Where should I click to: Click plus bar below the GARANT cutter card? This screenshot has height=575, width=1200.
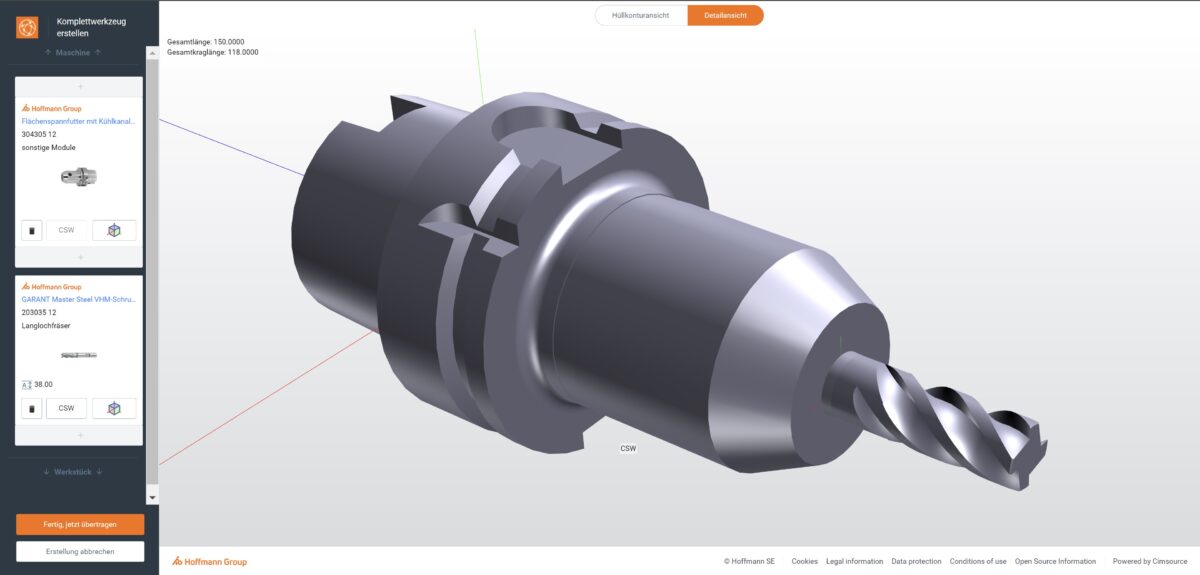coord(80,435)
